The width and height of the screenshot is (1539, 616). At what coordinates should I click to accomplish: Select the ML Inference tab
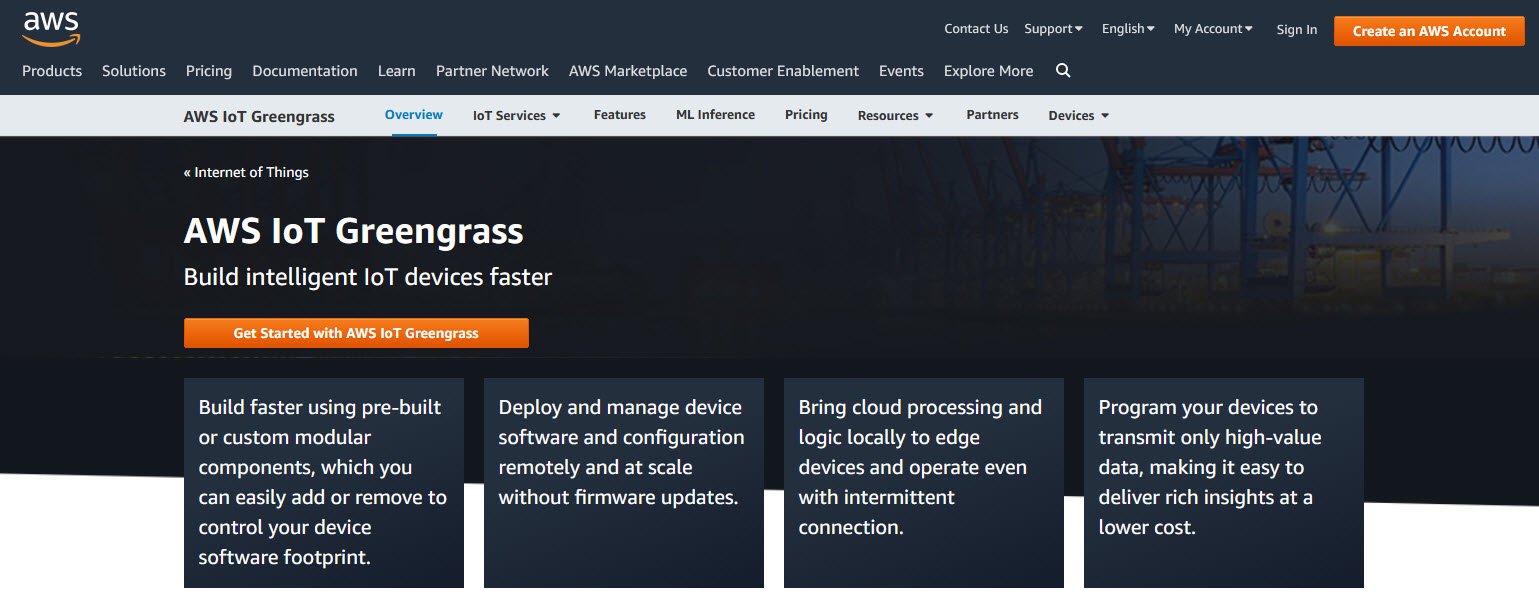pos(715,115)
